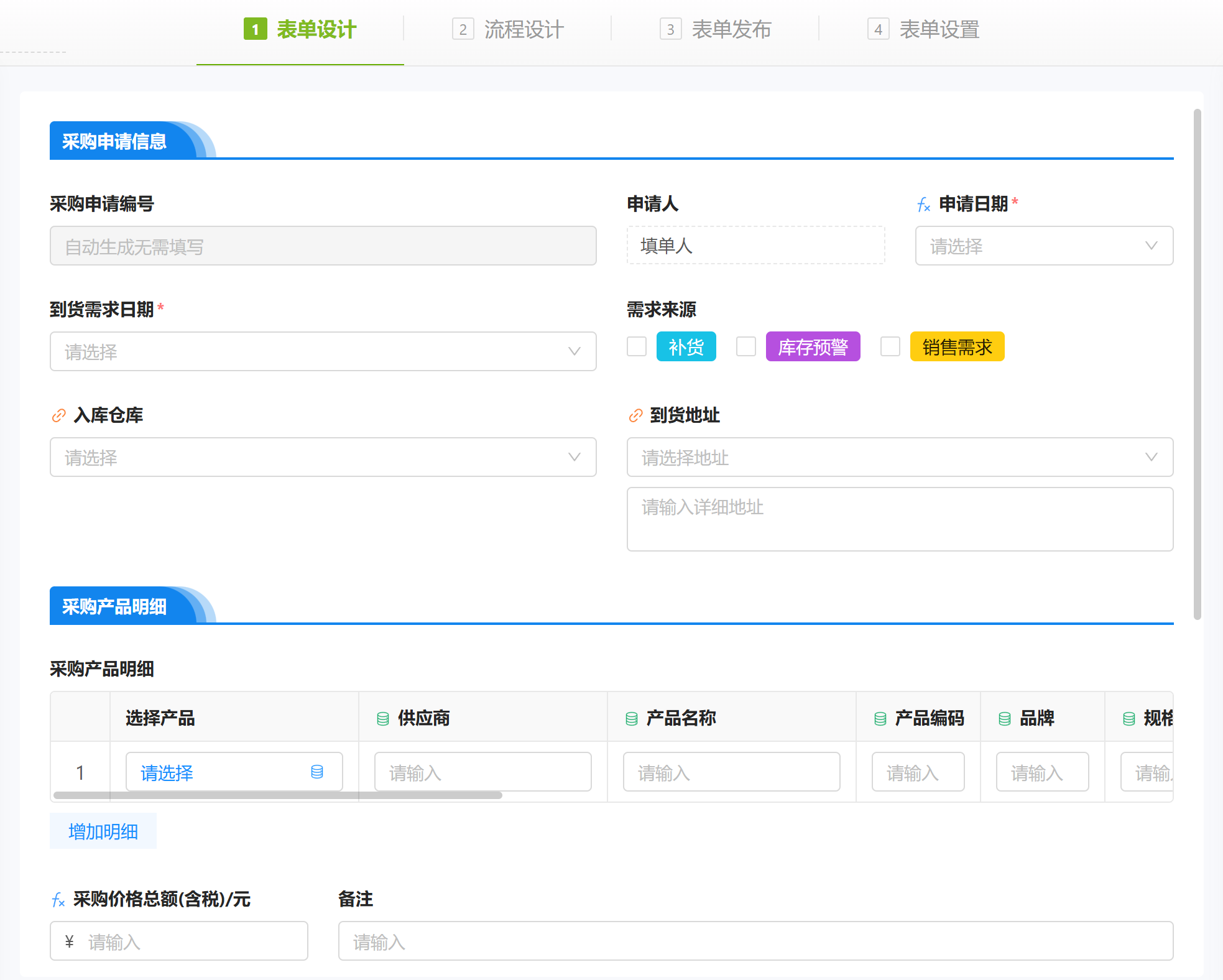
Task: Click the database icon in 请选择 product cell
Action: coord(317,772)
